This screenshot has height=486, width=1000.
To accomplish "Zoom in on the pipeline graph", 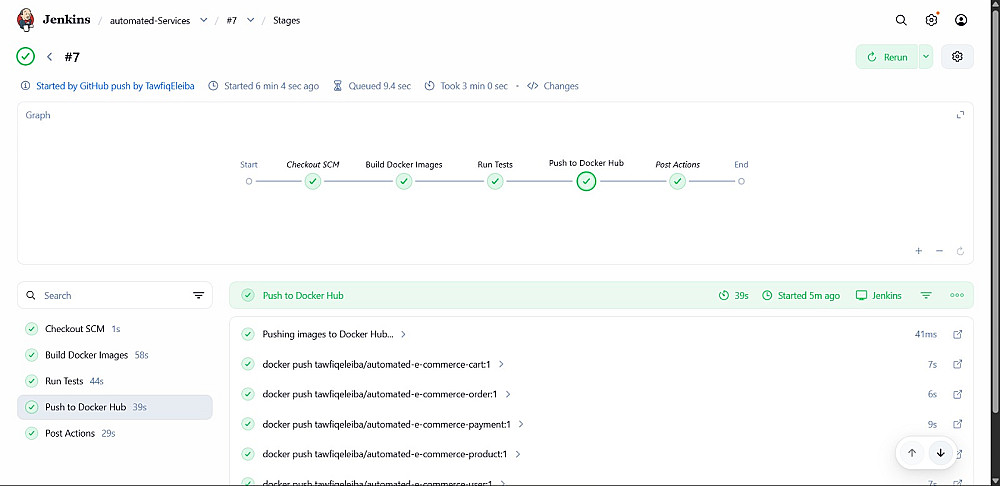I will 919,251.
